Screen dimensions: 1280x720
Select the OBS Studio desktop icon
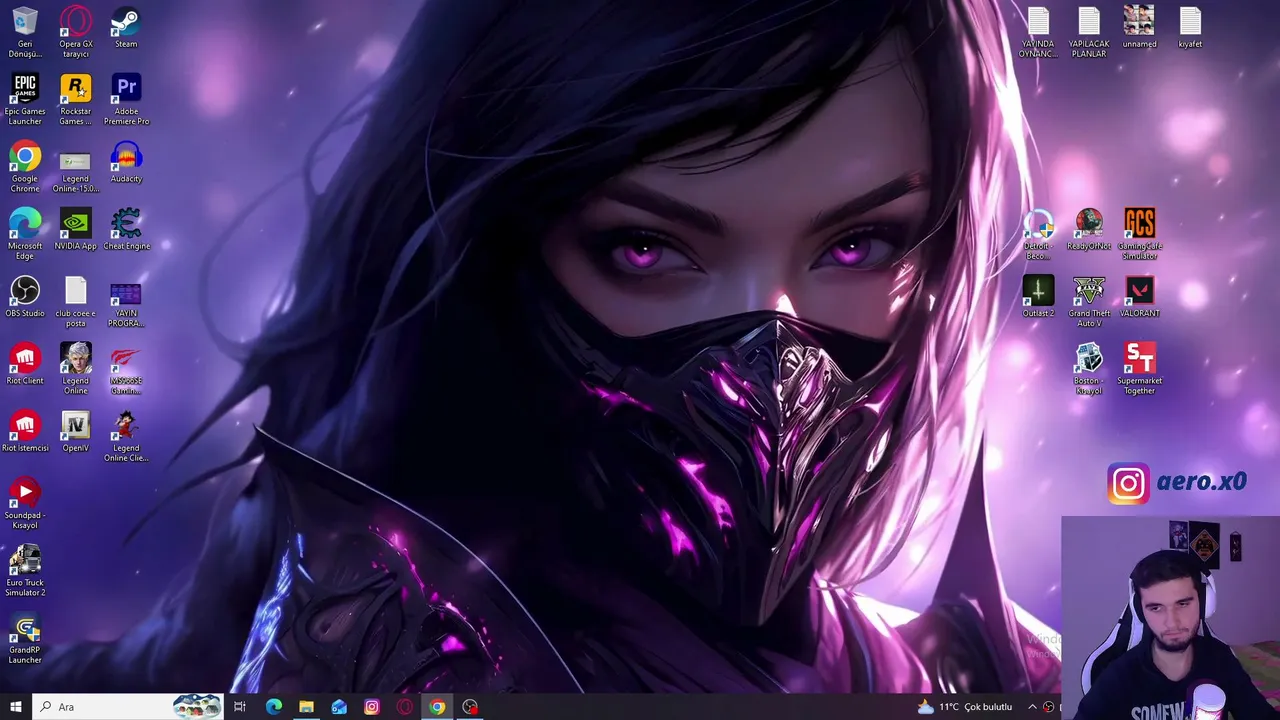[25, 297]
